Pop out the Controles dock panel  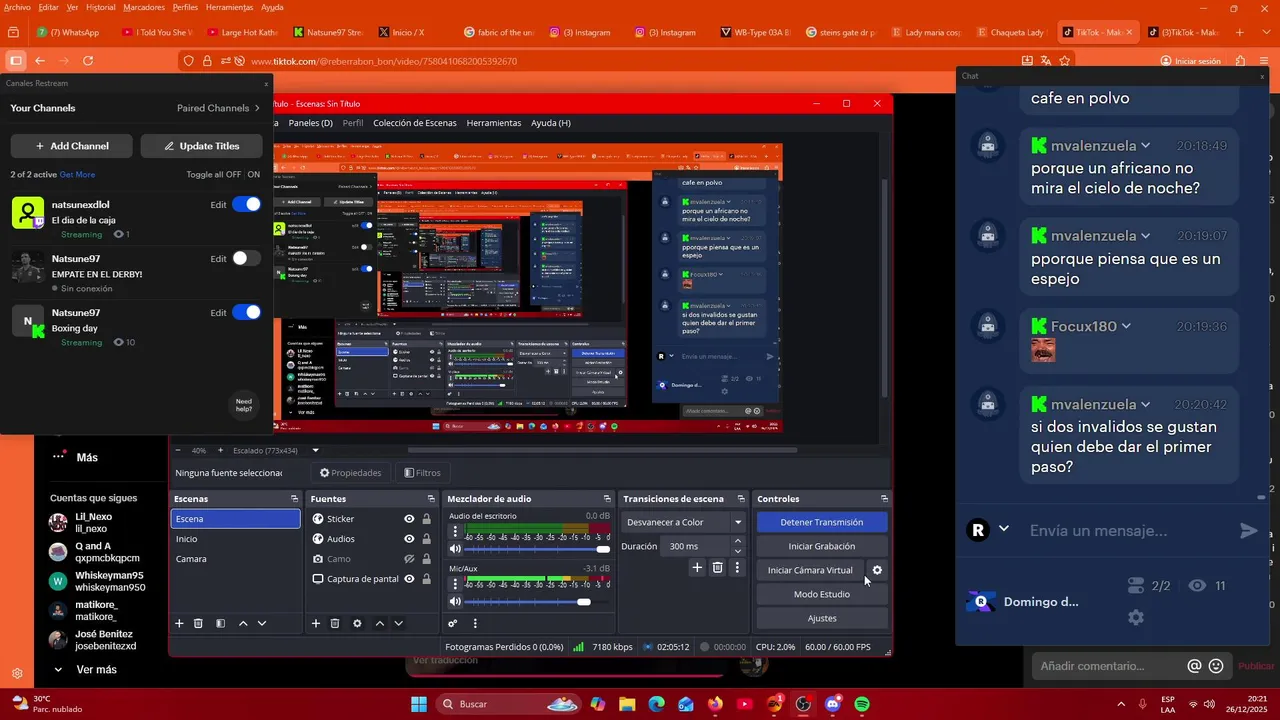pos(884,498)
